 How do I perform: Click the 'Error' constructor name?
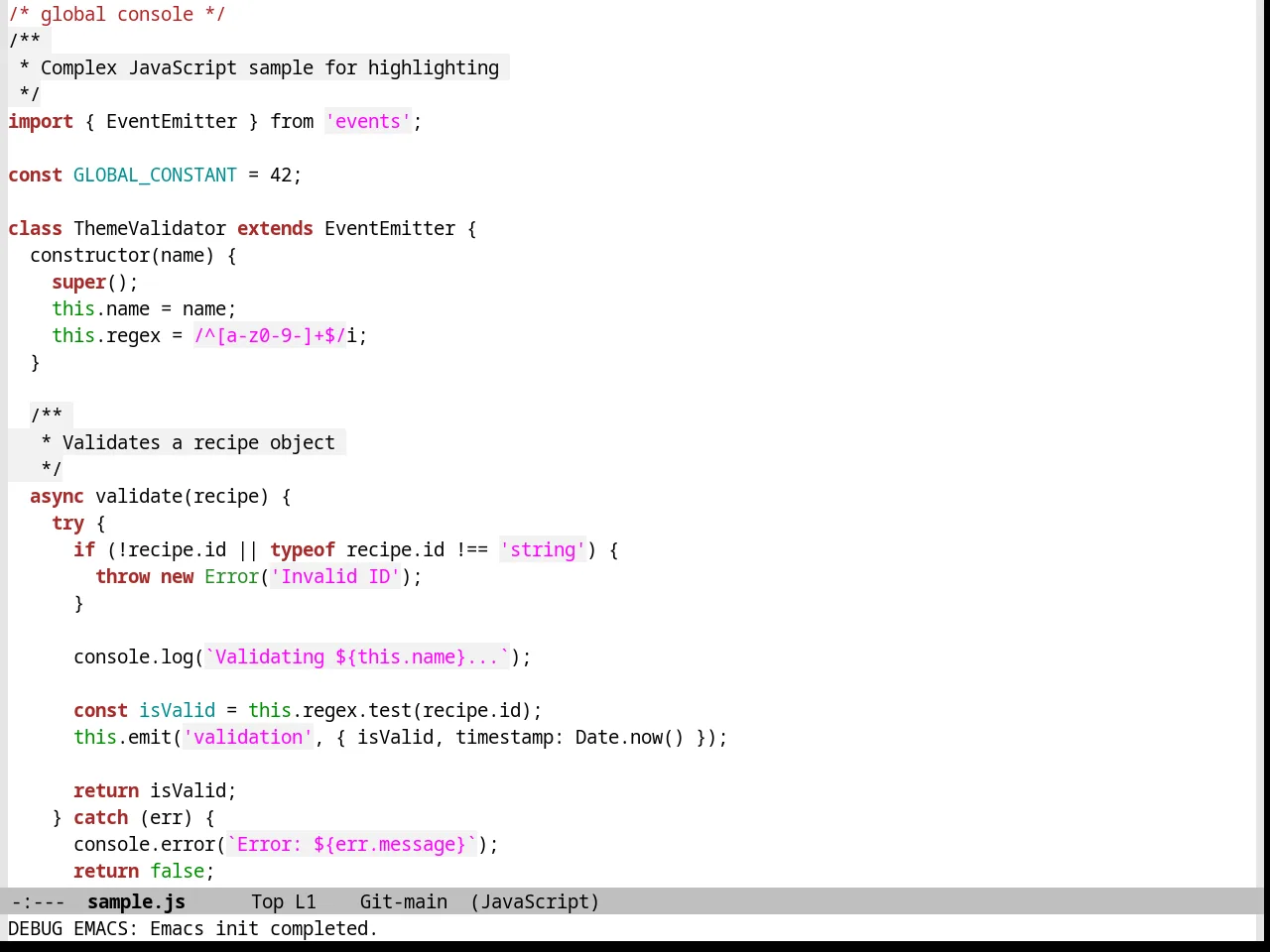231,576
